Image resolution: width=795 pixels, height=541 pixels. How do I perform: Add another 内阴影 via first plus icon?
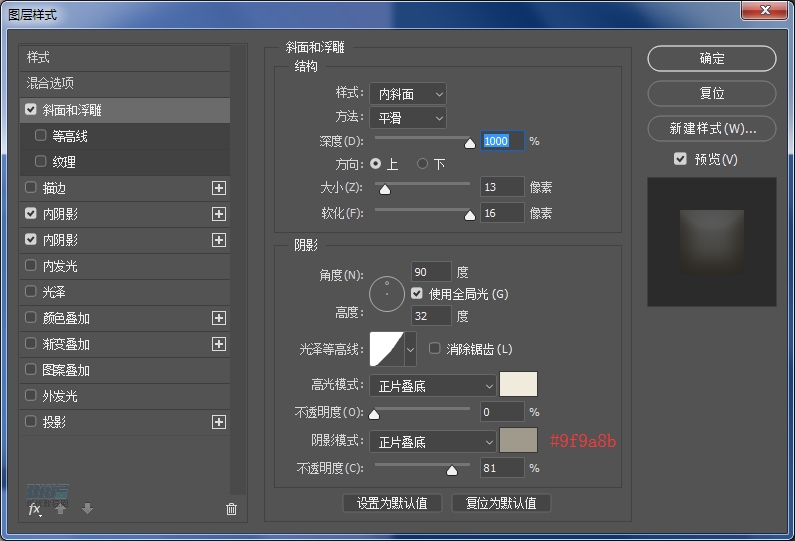[x=219, y=214]
